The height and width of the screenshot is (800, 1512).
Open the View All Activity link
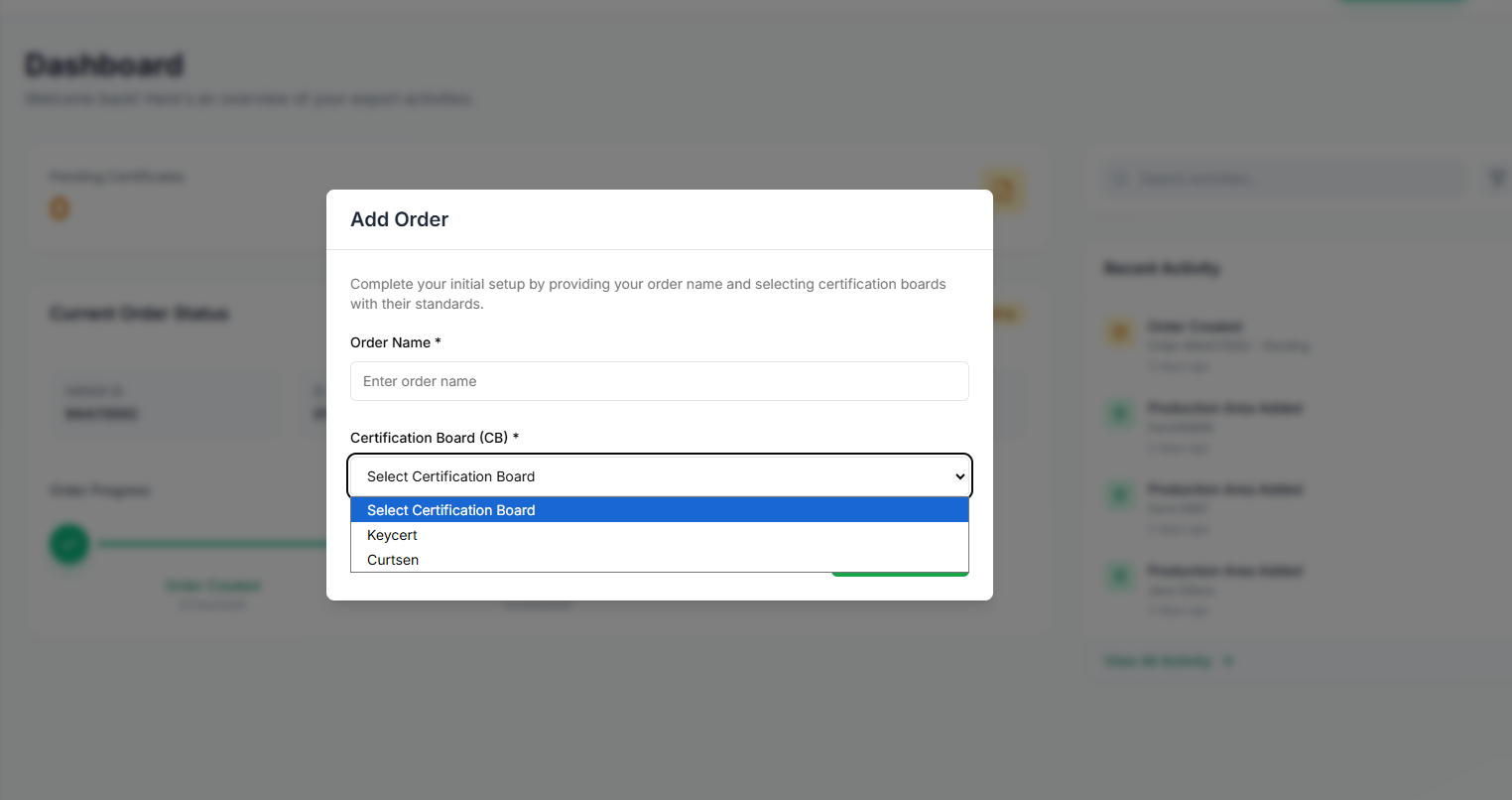point(1158,661)
